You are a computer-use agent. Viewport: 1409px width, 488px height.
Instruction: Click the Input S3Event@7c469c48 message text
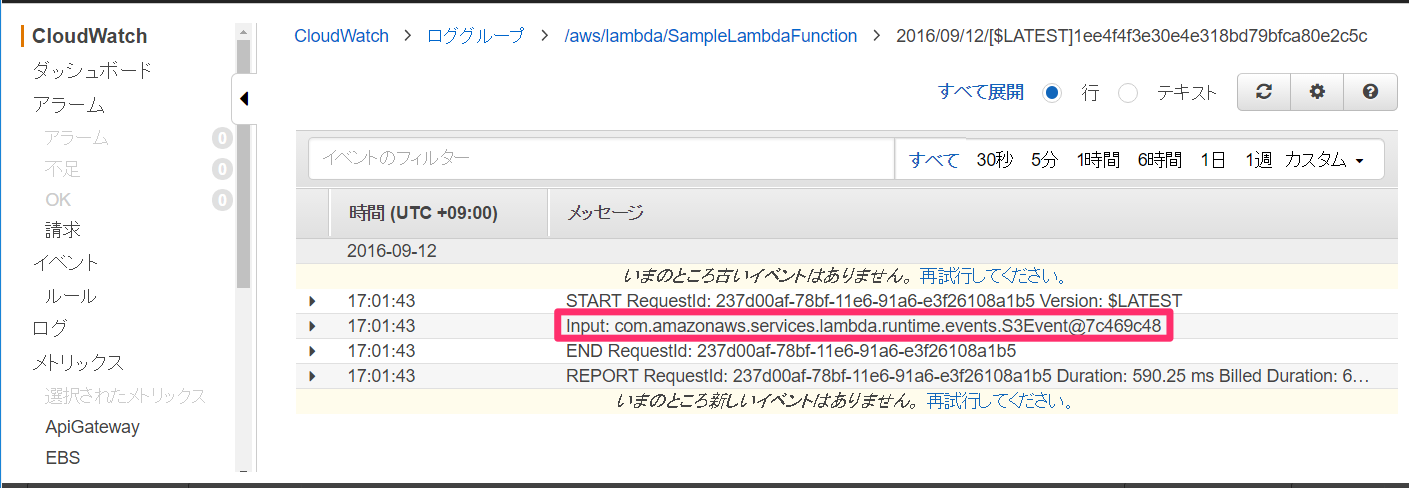click(x=863, y=326)
